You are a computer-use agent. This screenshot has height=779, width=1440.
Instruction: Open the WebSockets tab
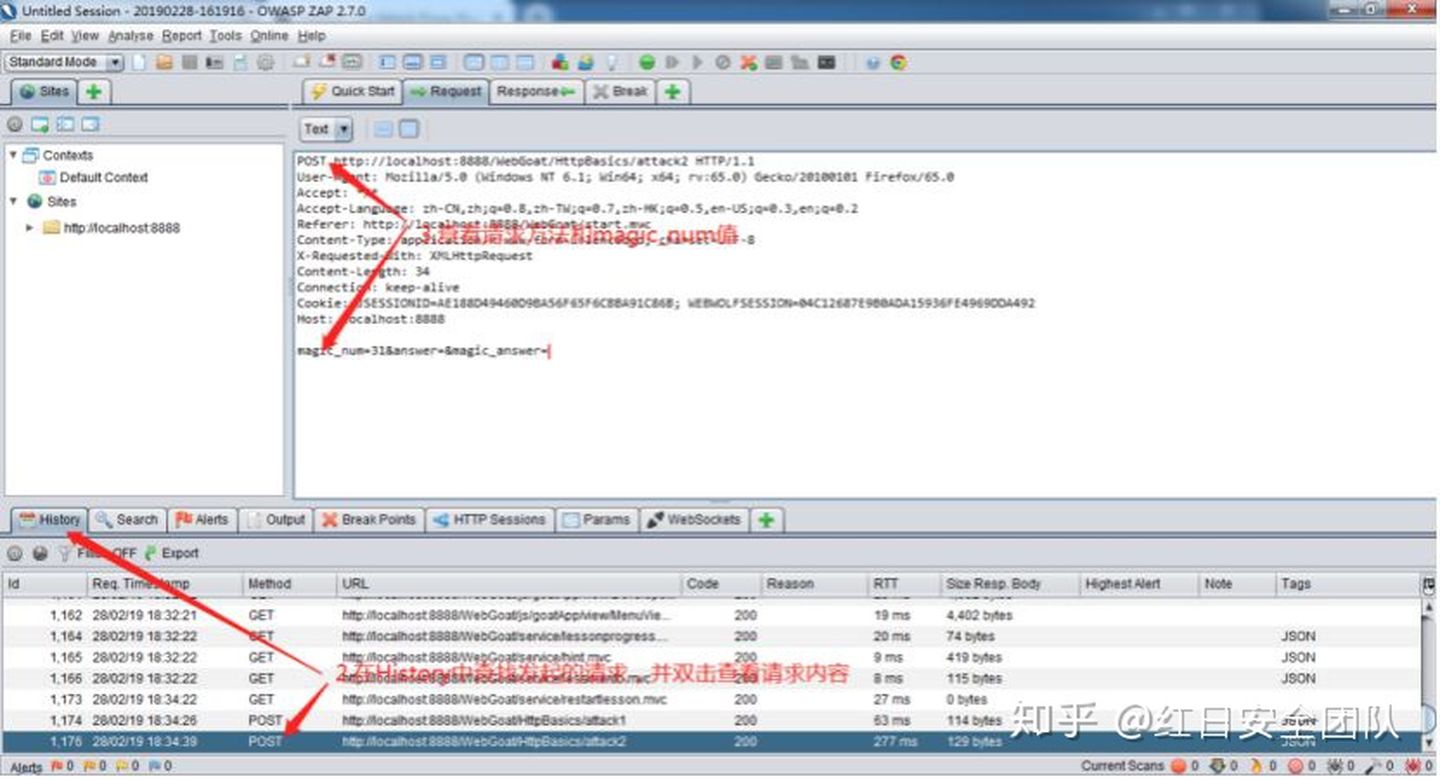click(694, 520)
